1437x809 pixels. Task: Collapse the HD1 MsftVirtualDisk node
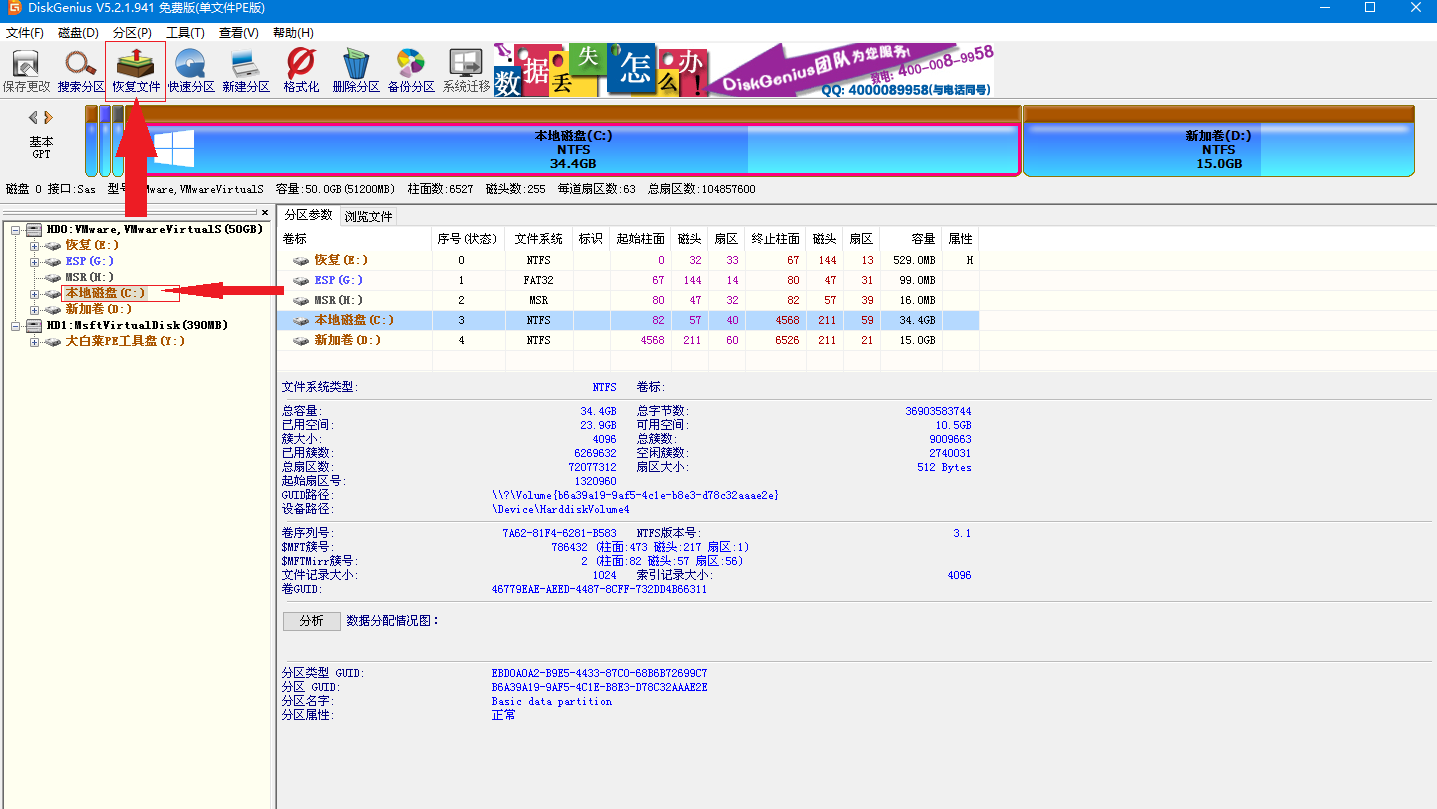[x=16, y=325]
